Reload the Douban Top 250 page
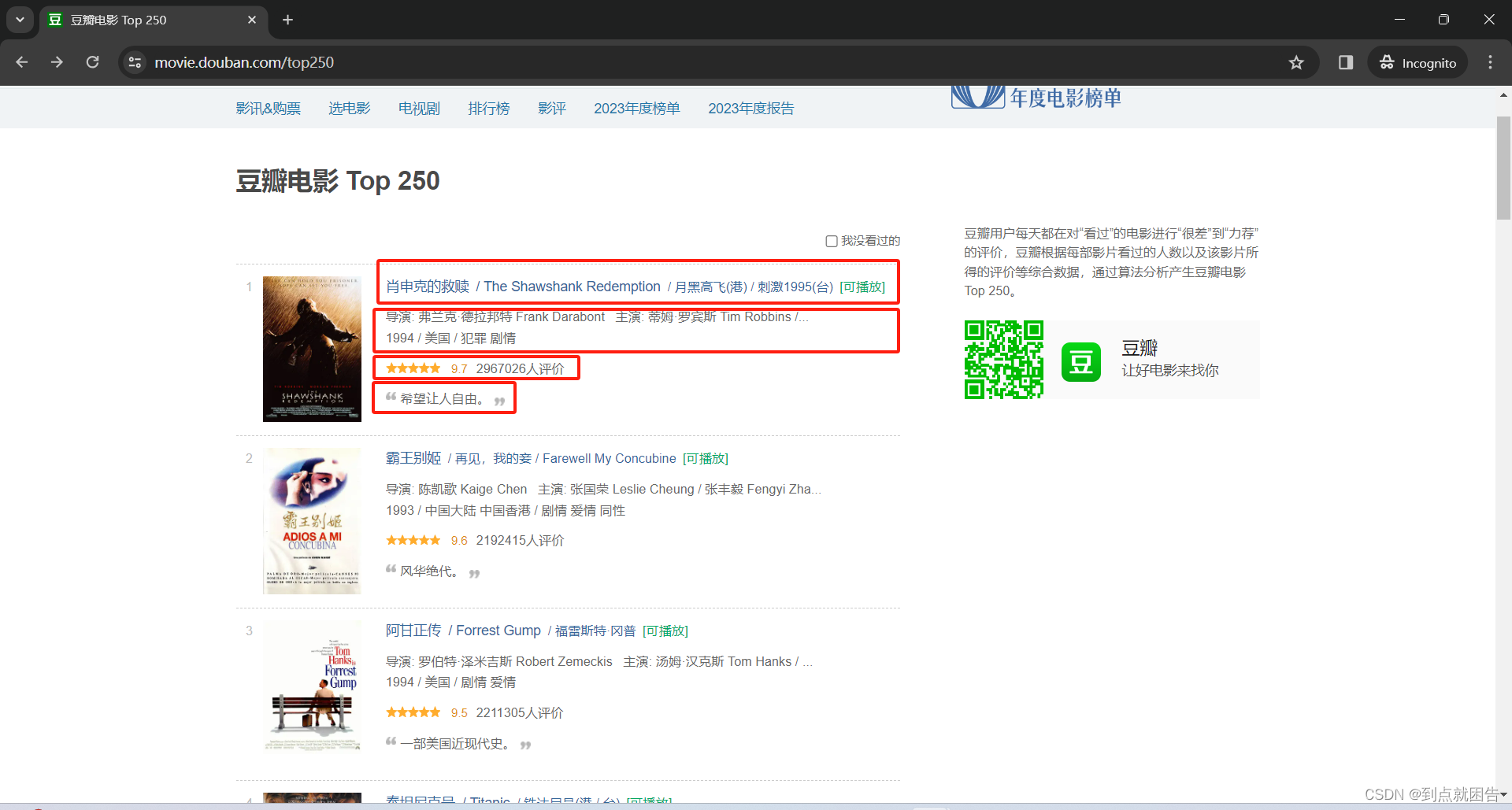1512x810 pixels. 93,62
